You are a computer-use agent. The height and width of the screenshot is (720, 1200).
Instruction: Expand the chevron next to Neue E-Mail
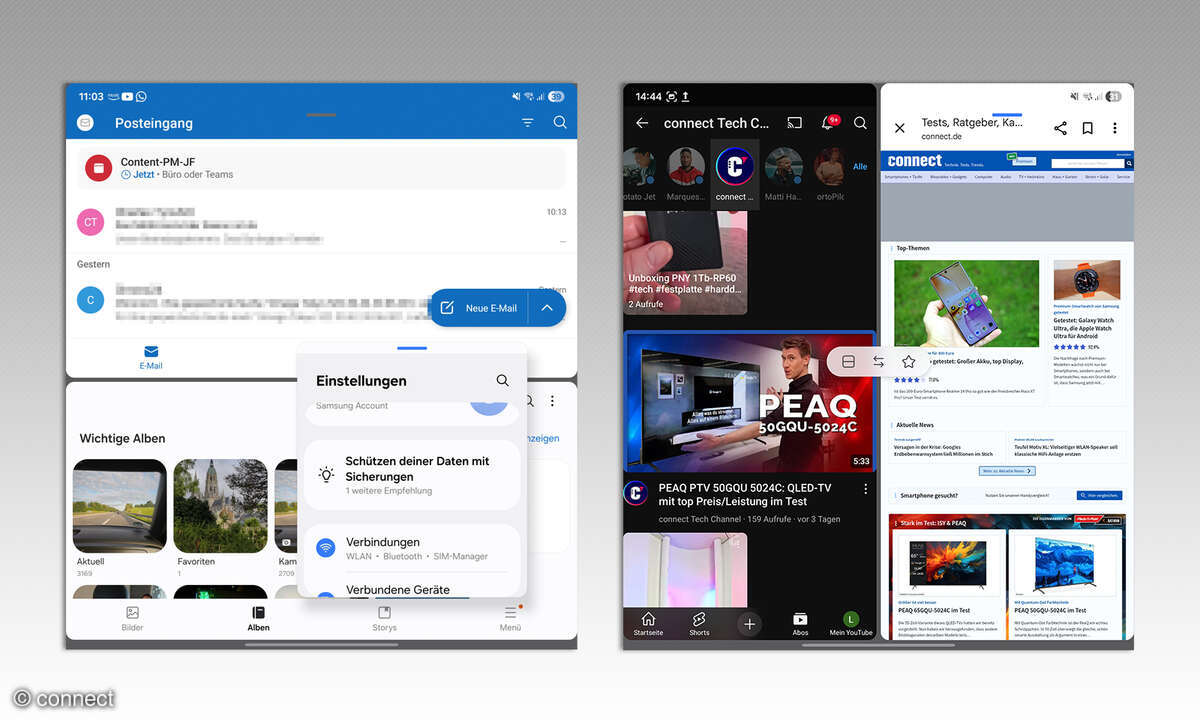point(547,308)
